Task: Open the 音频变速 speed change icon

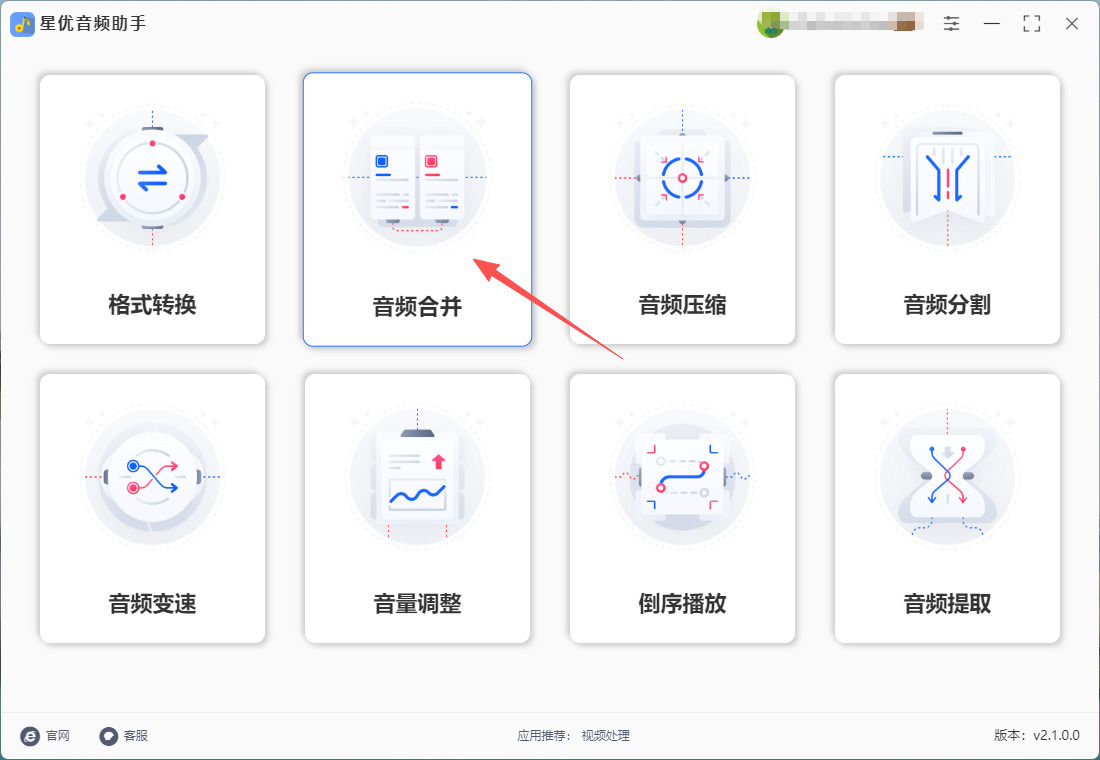Action: pyautogui.click(x=152, y=476)
